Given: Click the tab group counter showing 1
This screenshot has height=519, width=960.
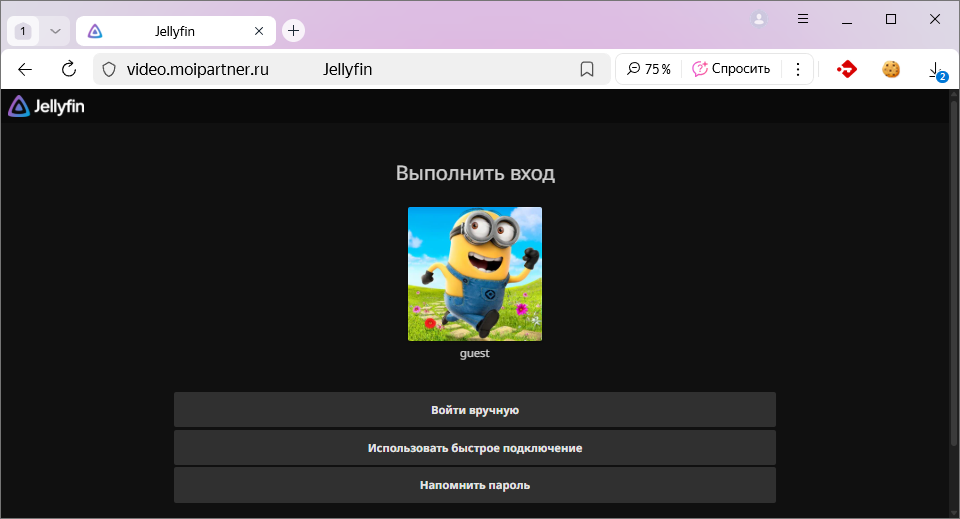Looking at the screenshot, I should [x=23, y=31].
